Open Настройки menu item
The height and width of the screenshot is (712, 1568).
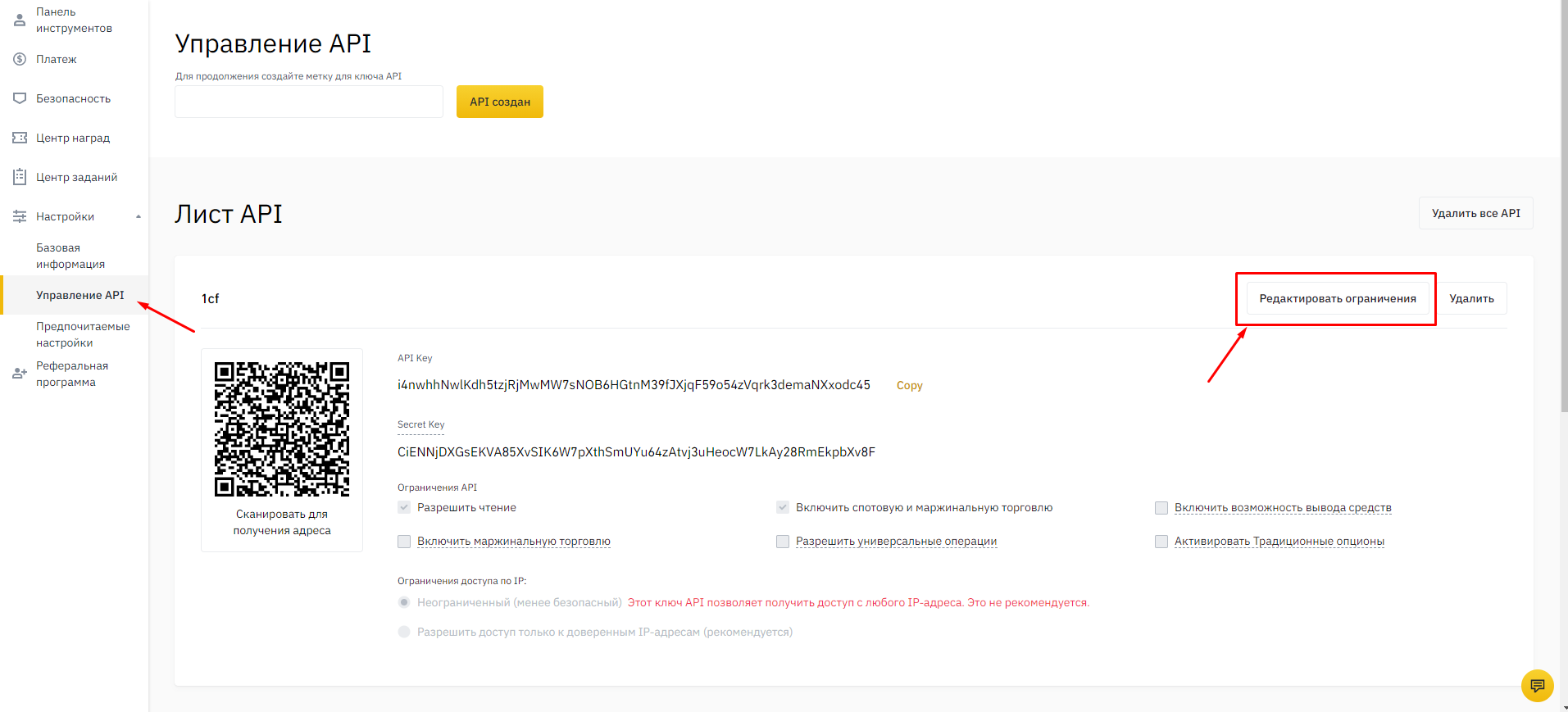65,216
